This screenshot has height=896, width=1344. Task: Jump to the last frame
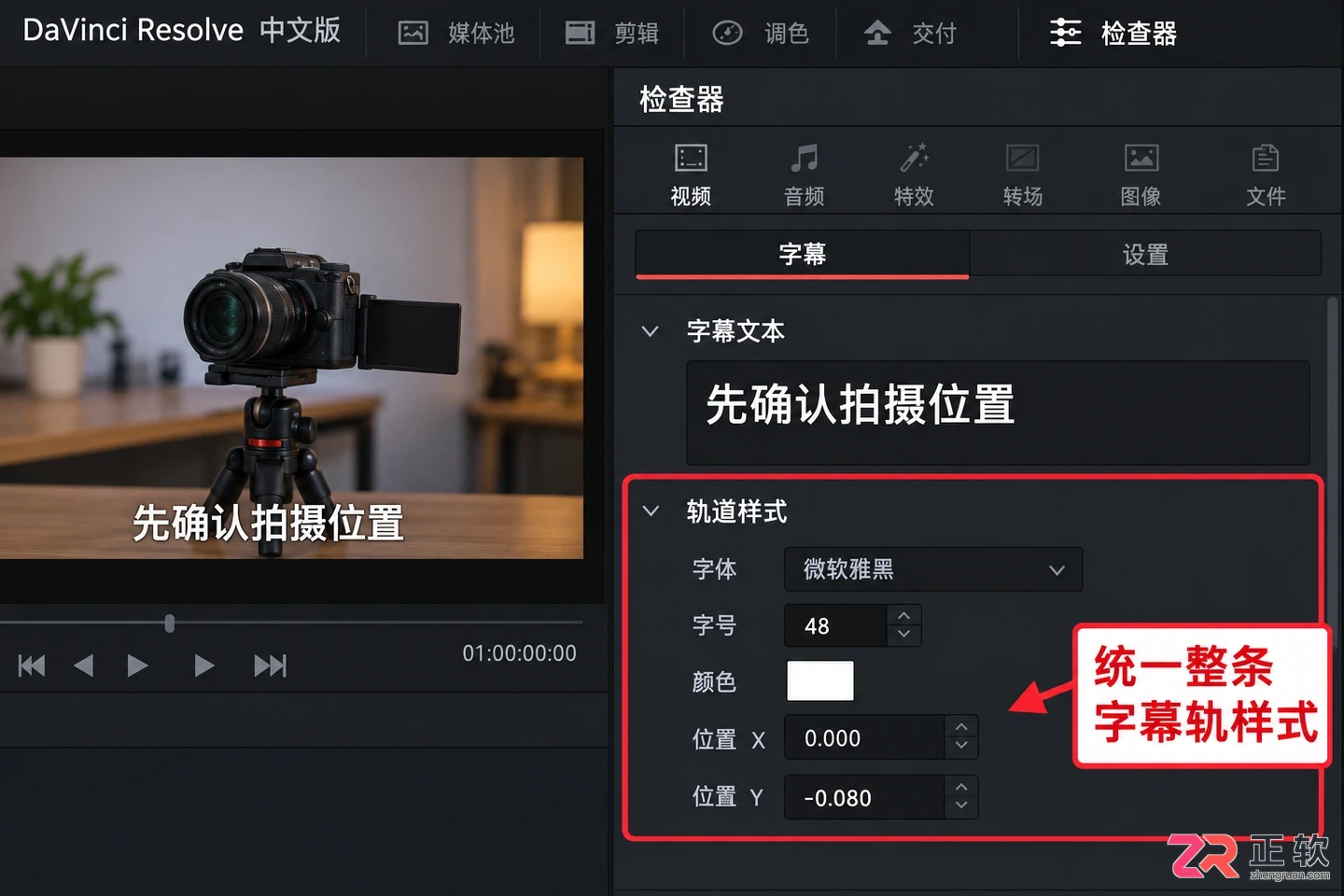click(x=271, y=665)
